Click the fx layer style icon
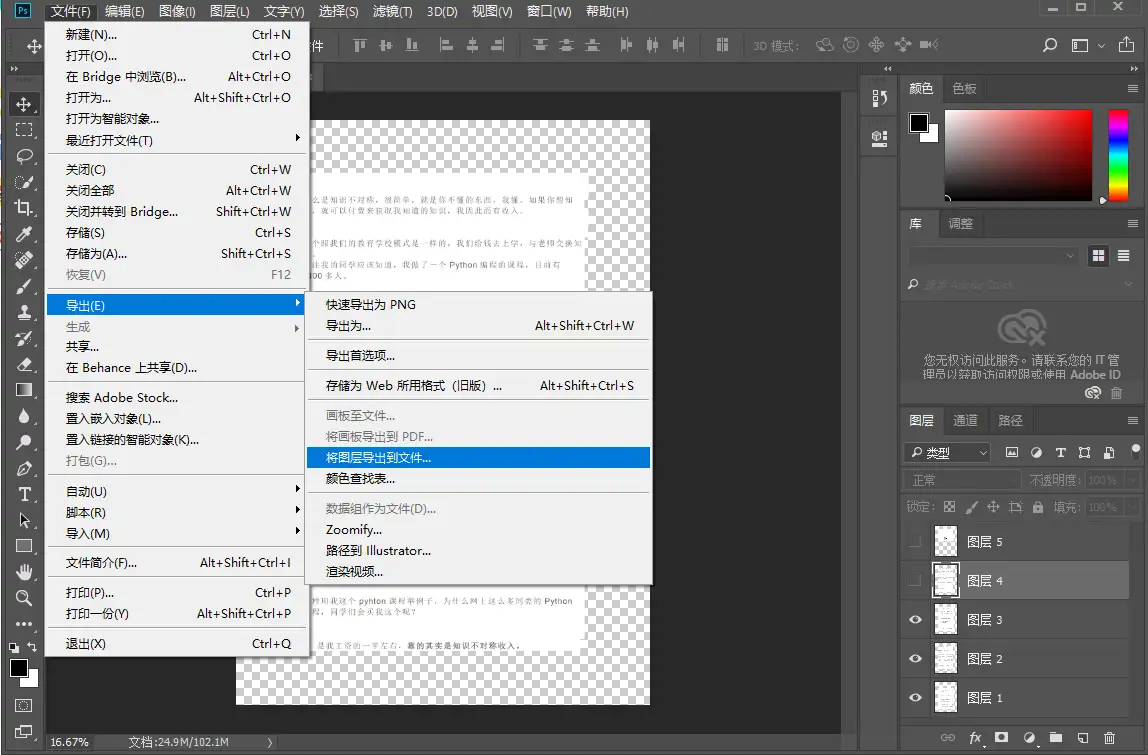The height and width of the screenshot is (755, 1148). 975,738
